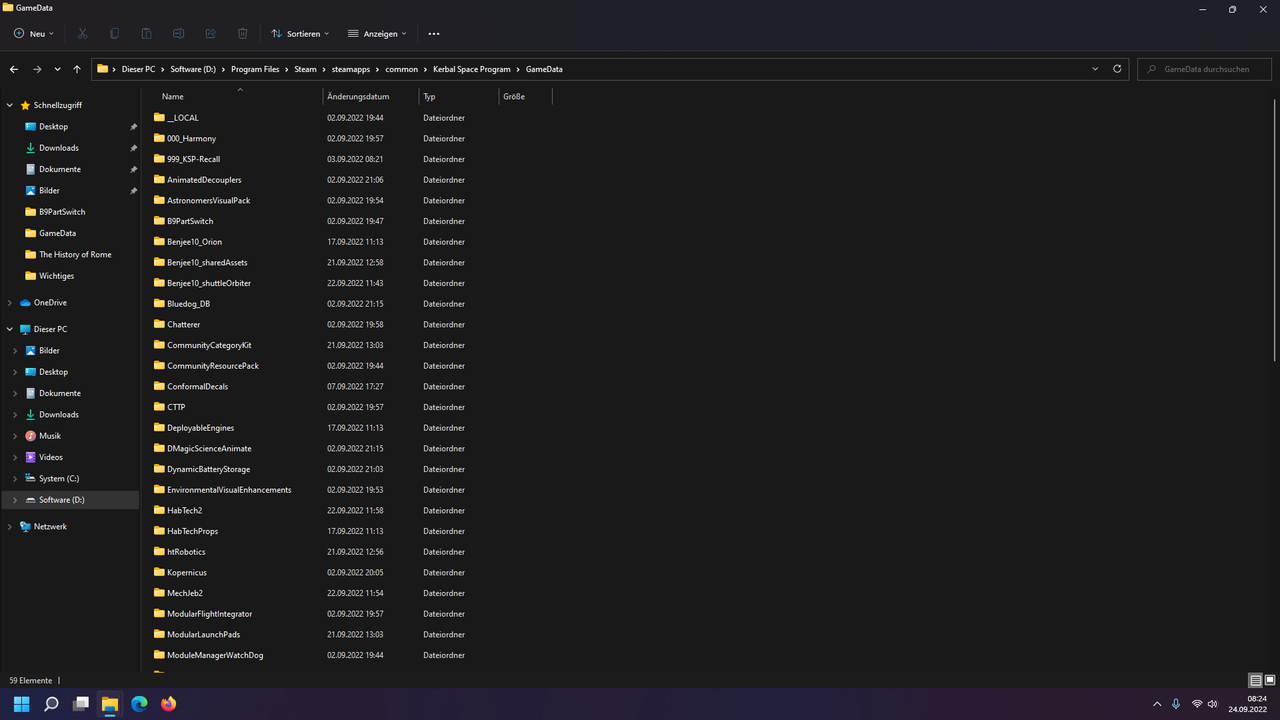Open the Neu dropdown button

34,33
